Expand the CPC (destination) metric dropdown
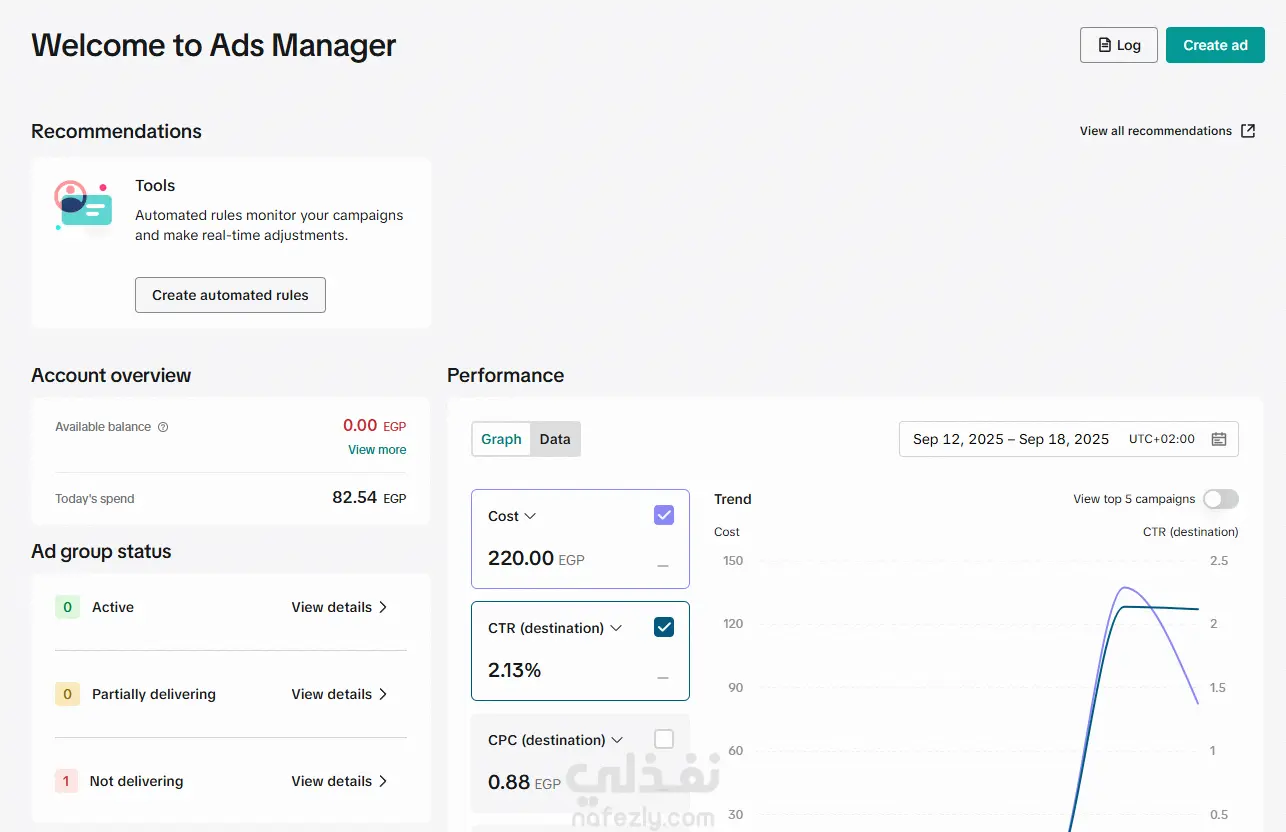This screenshot has width=1286, height=832. coord(617,740)
